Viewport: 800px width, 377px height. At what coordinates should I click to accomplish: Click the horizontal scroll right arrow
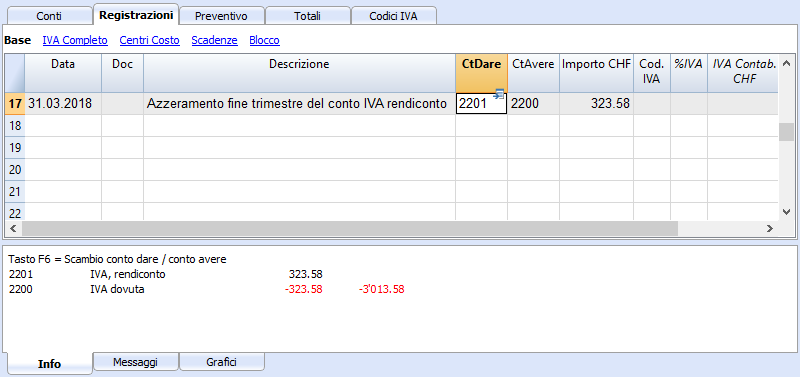click(770, 229)
